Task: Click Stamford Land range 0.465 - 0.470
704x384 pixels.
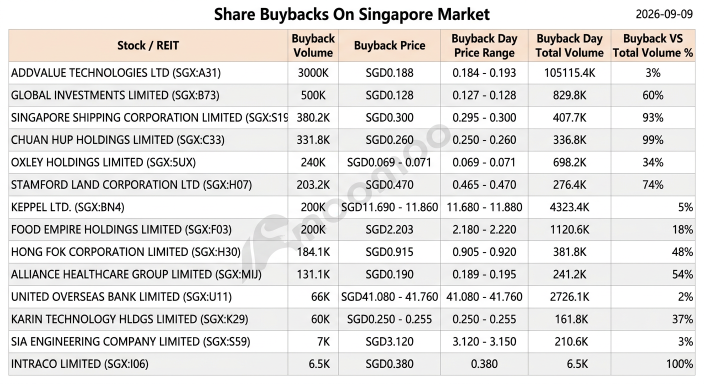Action: [x=484, y=185]
